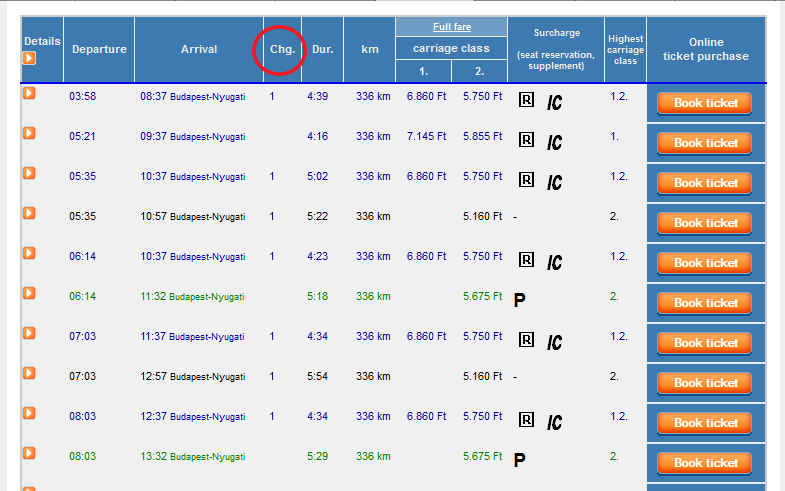Select arrival 09:37 Budapest-Nyugati
This screenshot has height=491, width=785.
(193, 136)
